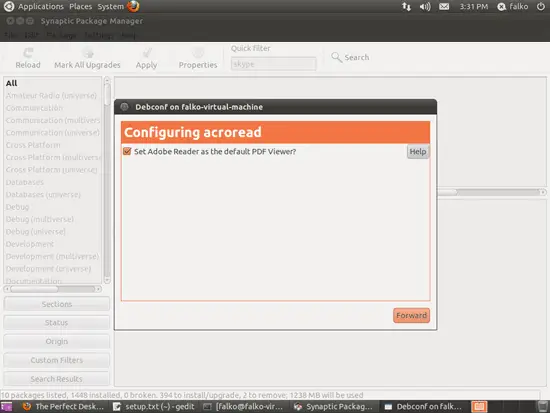This screenshot has height=413, width=550.
Task: Click the Origin filter button
Action: point(56,341)
